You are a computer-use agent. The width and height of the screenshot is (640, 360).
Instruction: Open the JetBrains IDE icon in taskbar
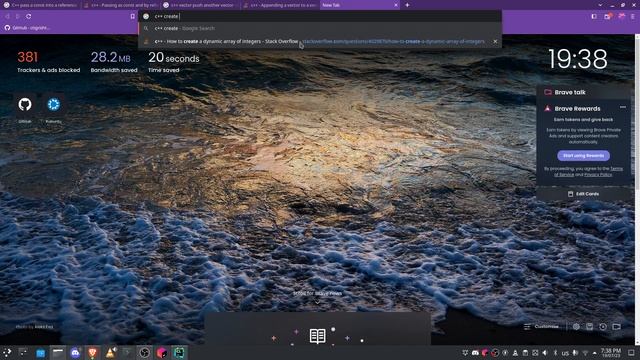(x=162, y=352)
